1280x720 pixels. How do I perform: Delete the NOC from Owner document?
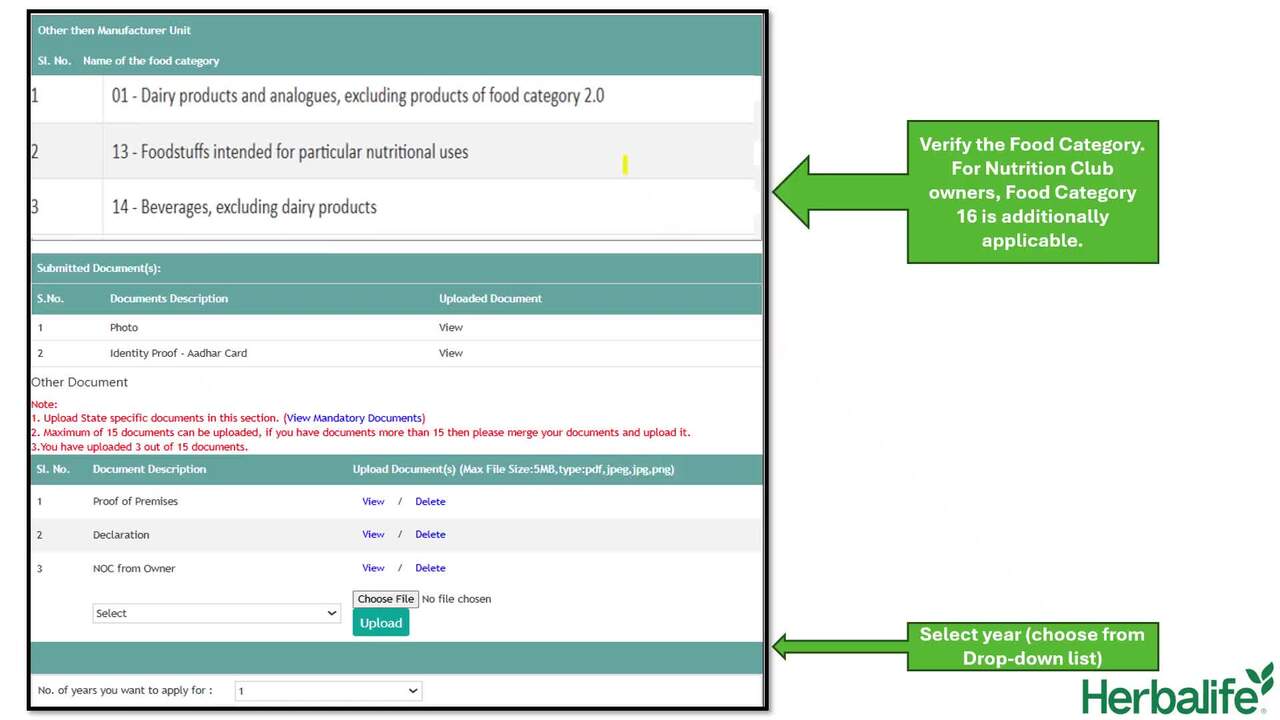pyautogui.click(x=430, y=568)
